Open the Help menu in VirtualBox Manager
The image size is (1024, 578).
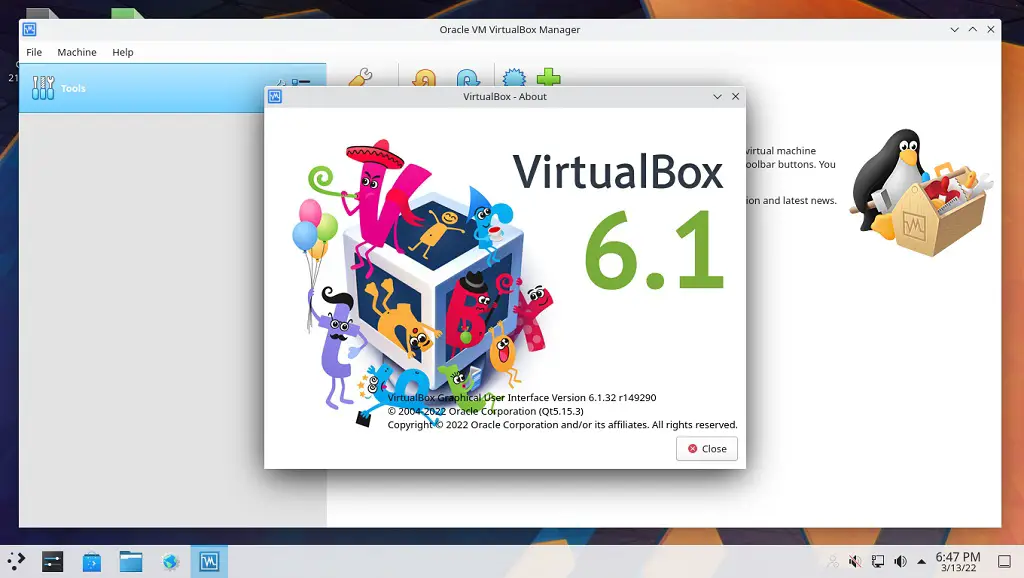[x=123, y=52]
